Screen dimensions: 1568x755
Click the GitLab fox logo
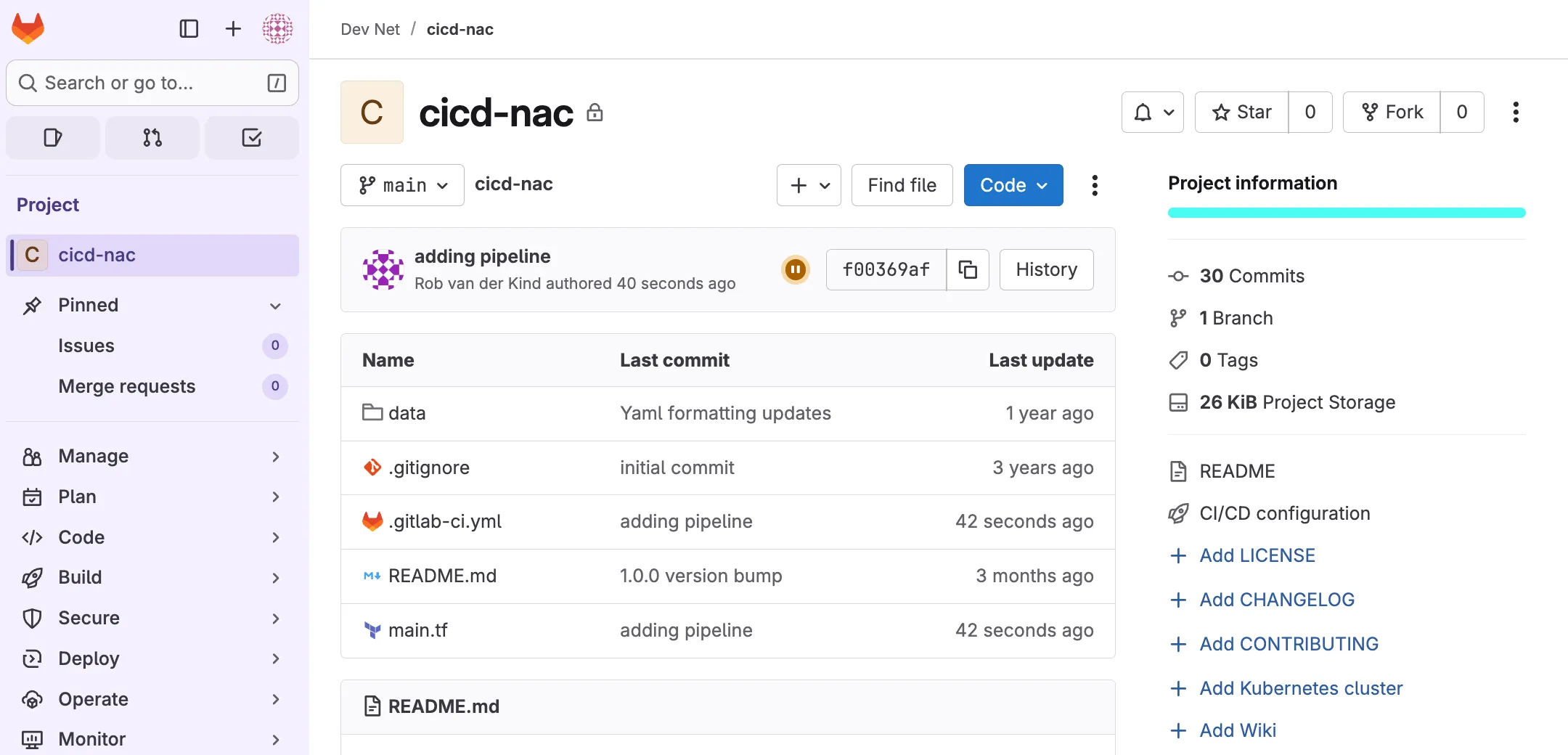[x=28, y=28]
